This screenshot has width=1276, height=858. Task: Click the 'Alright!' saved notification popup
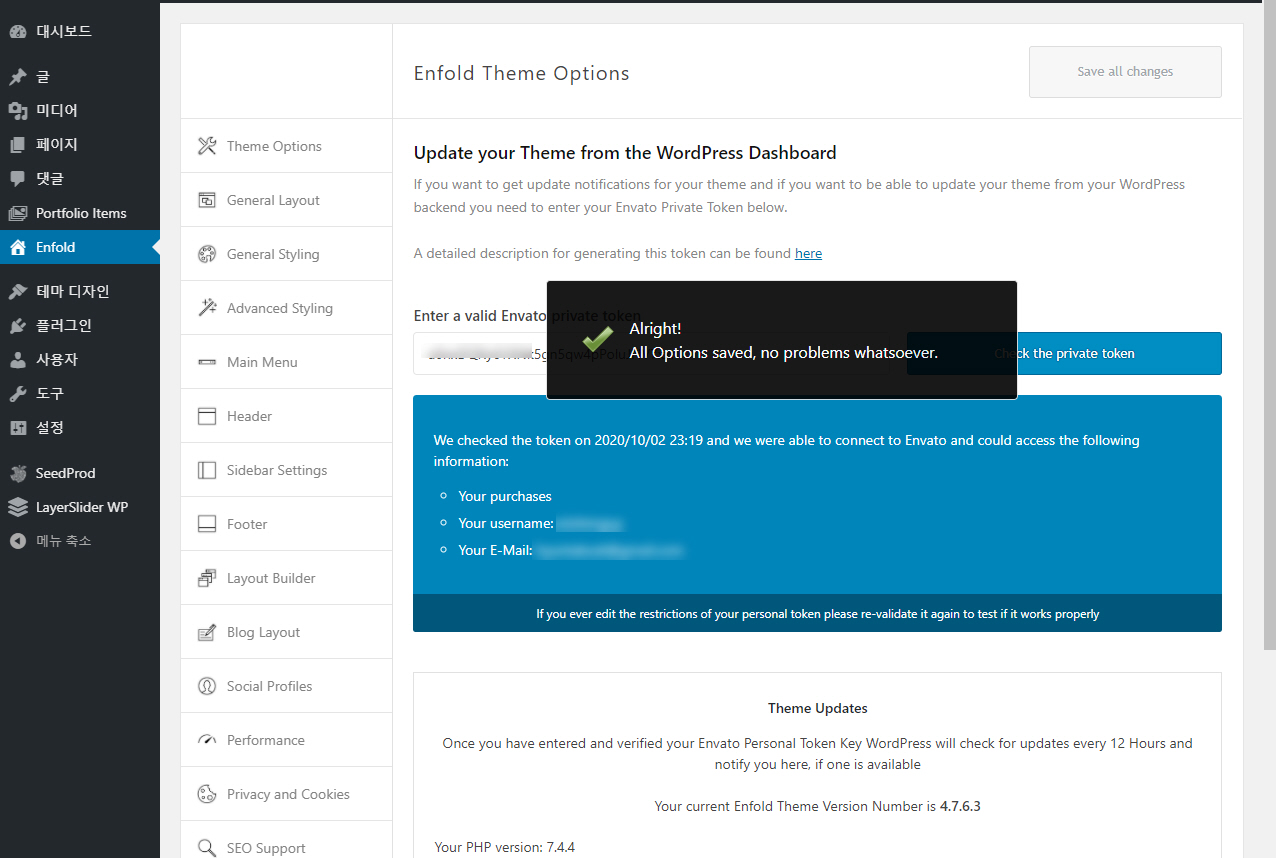(x=782, y=340)
